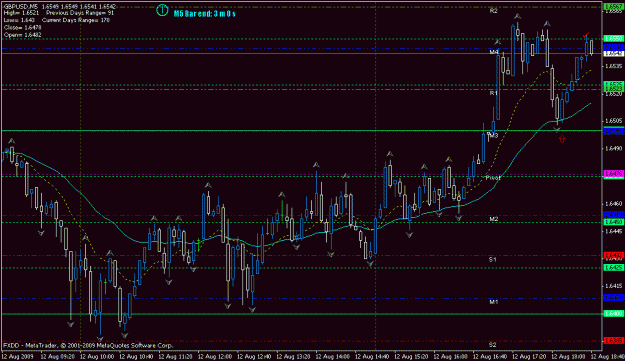Click the 1.6460 price scale value

(x=614, y=204)
